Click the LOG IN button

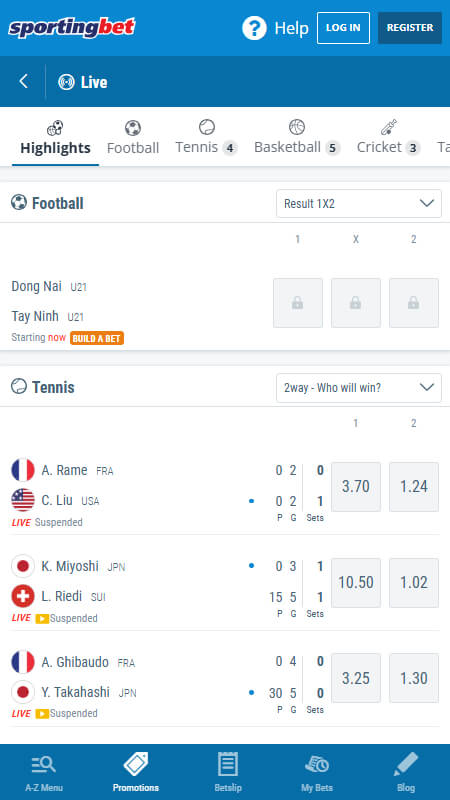(x=343, y=28)
